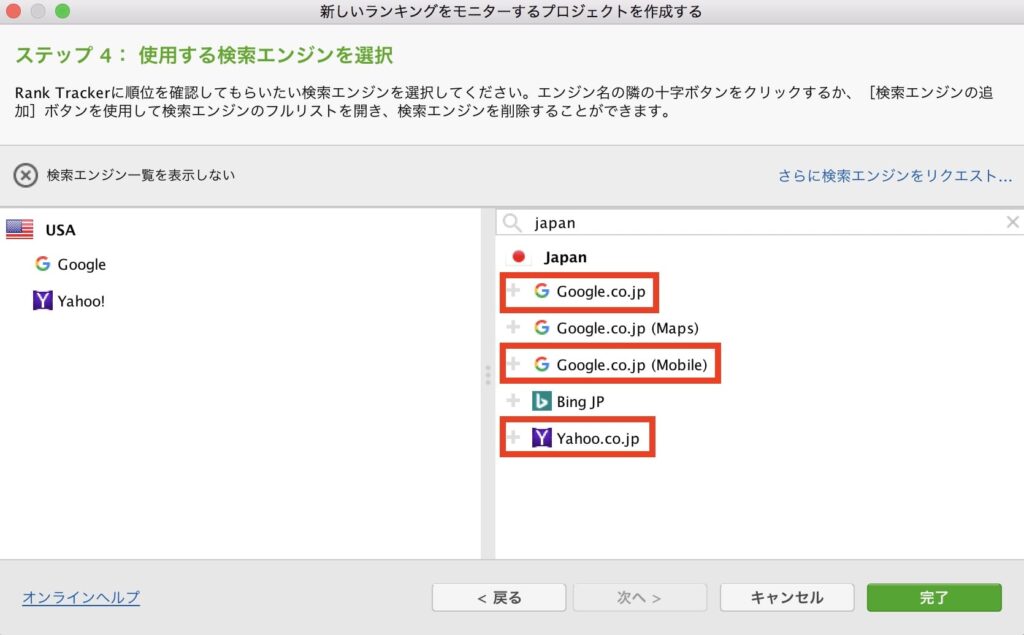1024x635 pixels.
Task: Click the Bing JP logo icon
Action: (541, 400)
